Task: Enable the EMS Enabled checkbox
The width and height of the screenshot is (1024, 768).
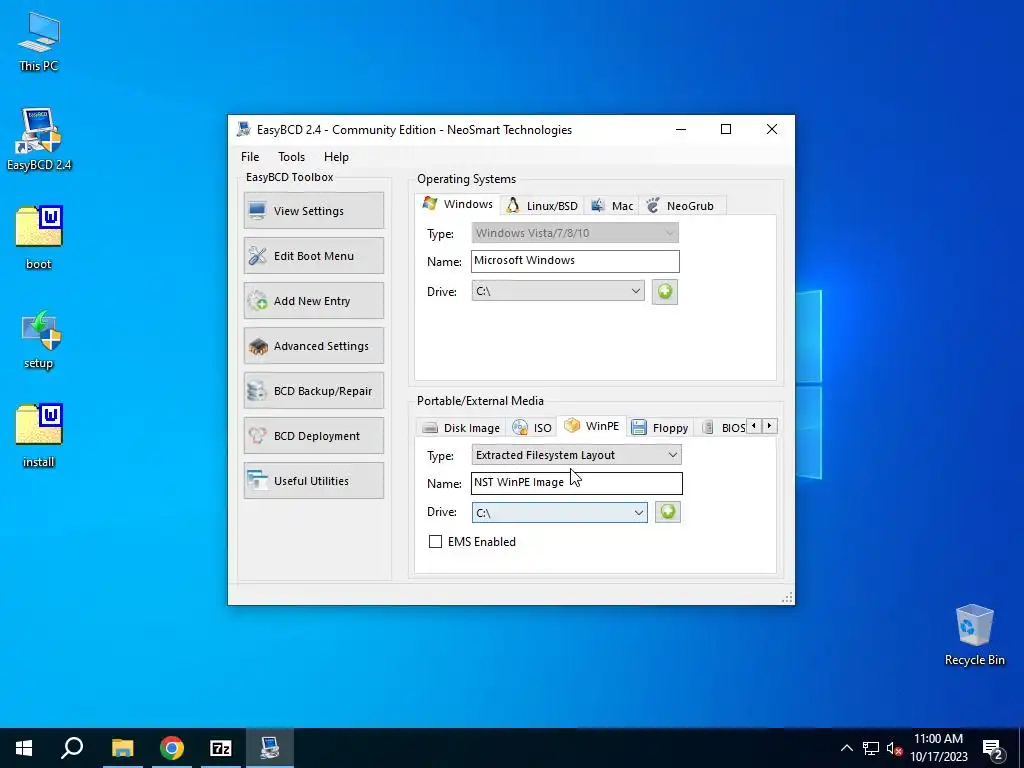Action: pos(435,541)
